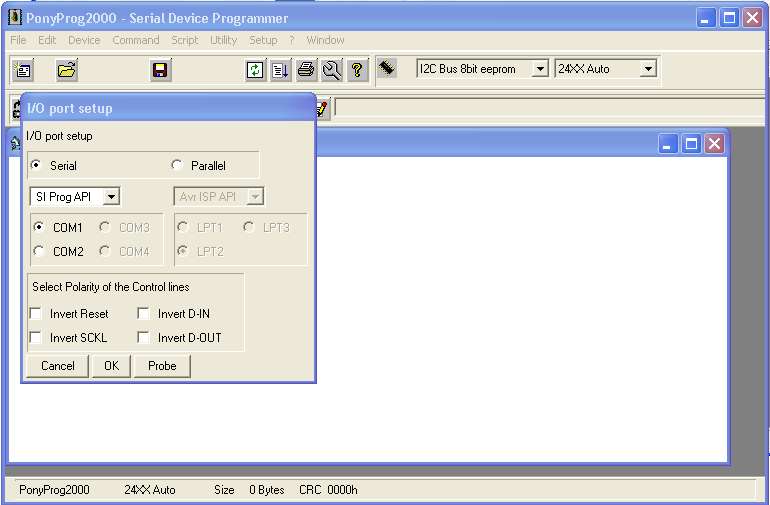Expand the SI Prog API dropdown
770x505 pixels.
pos(111,197)
